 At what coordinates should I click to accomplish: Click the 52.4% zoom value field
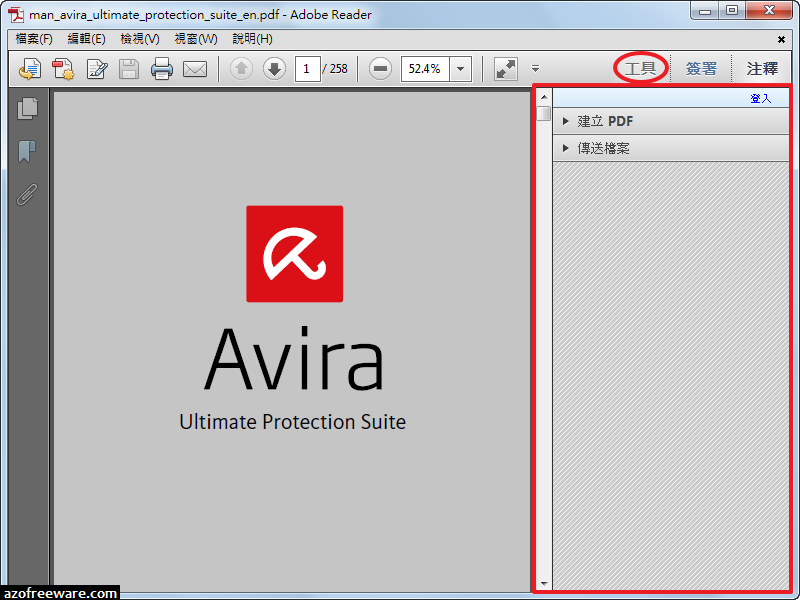(426, 68)
